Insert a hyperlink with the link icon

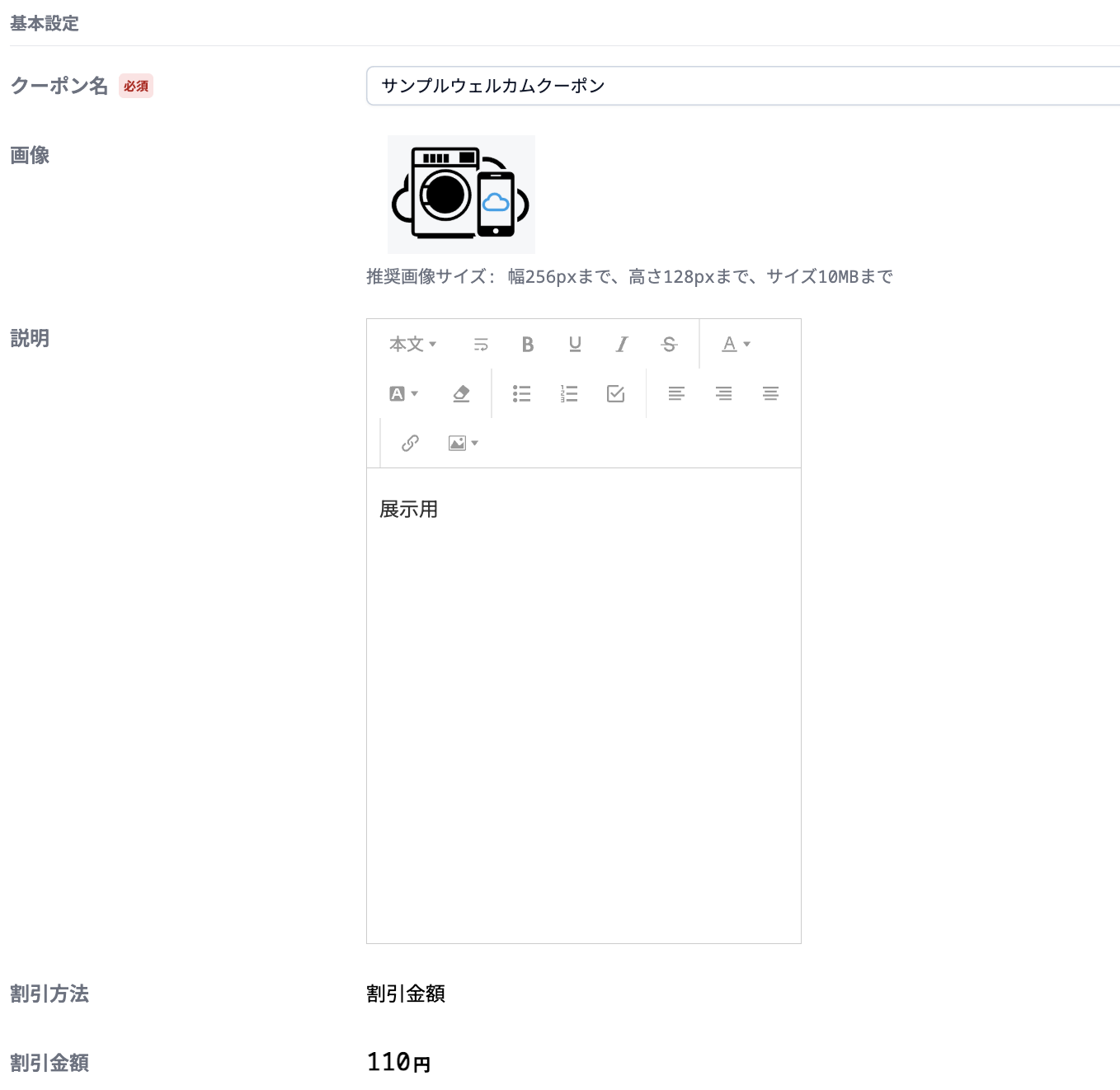[x=410, y=444]
